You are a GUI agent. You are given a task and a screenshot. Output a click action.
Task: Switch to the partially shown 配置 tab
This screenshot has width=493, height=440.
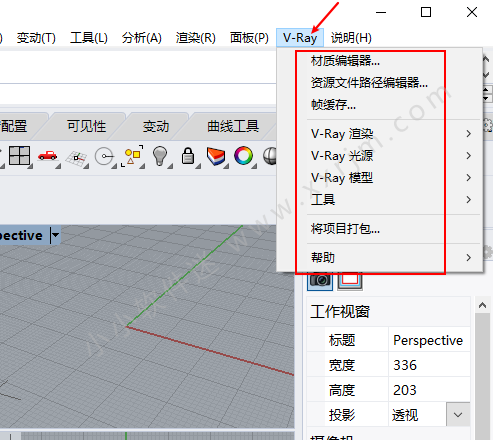13,126
